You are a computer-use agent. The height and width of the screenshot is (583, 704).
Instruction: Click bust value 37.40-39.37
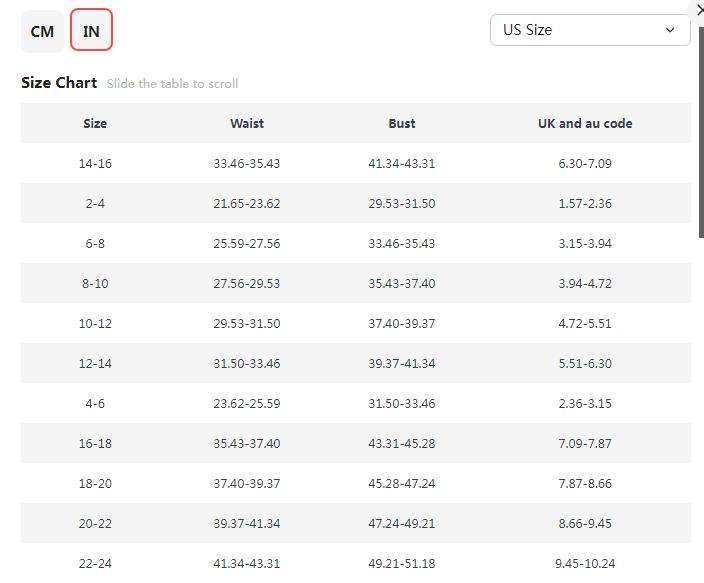(402, 323)
